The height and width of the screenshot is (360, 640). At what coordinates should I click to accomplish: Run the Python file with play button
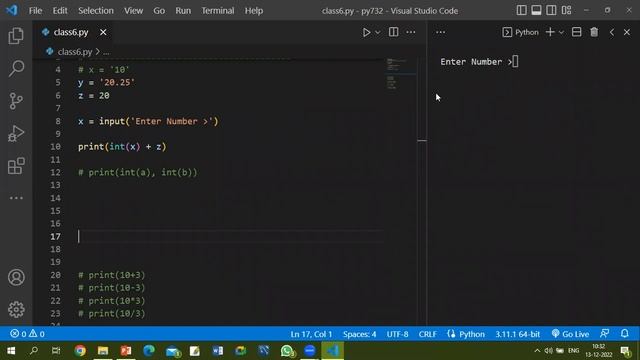pyautogui.click(x=366, y=32)
